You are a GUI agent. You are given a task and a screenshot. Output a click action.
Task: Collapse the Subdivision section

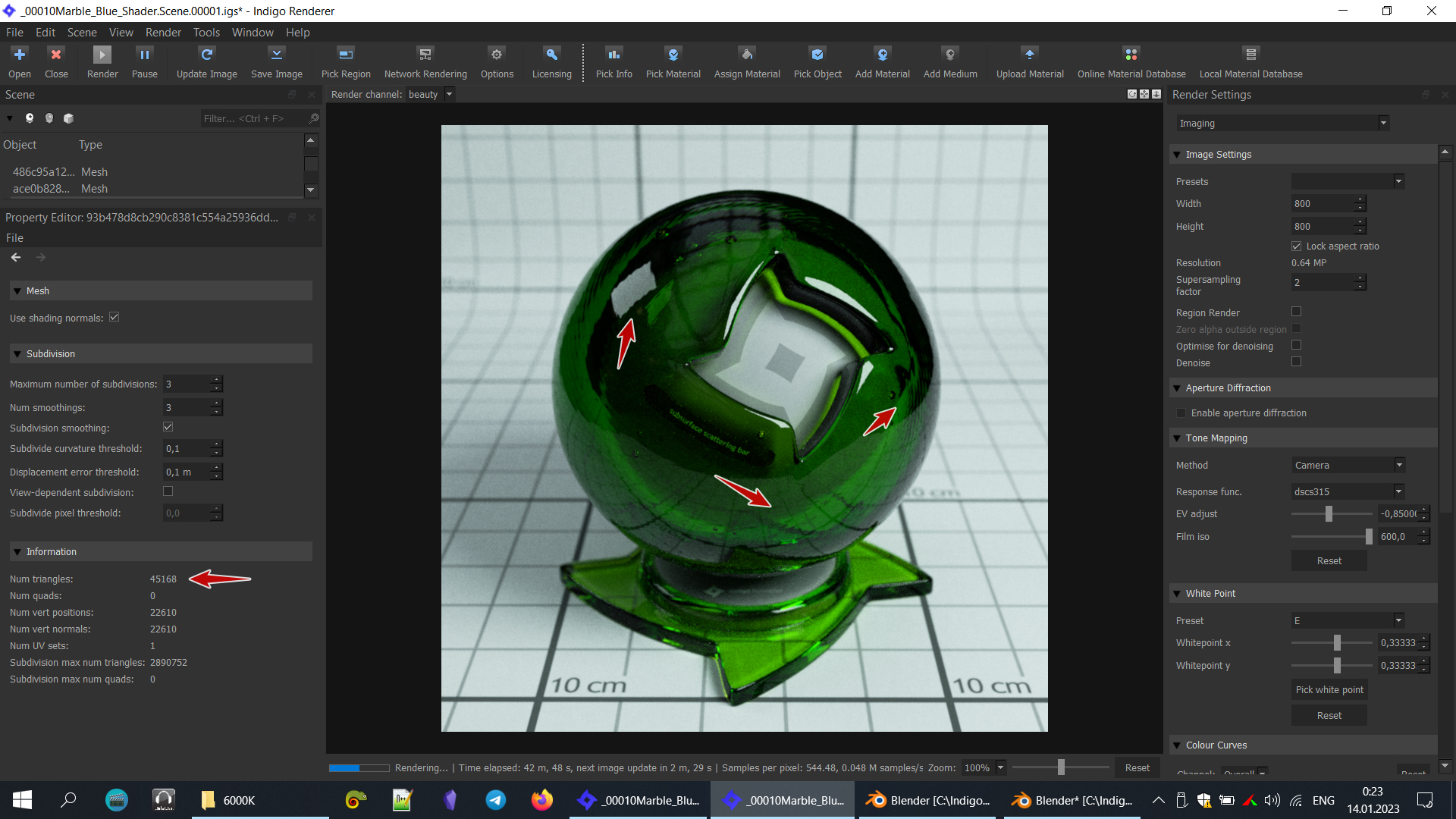coord(17,354)
